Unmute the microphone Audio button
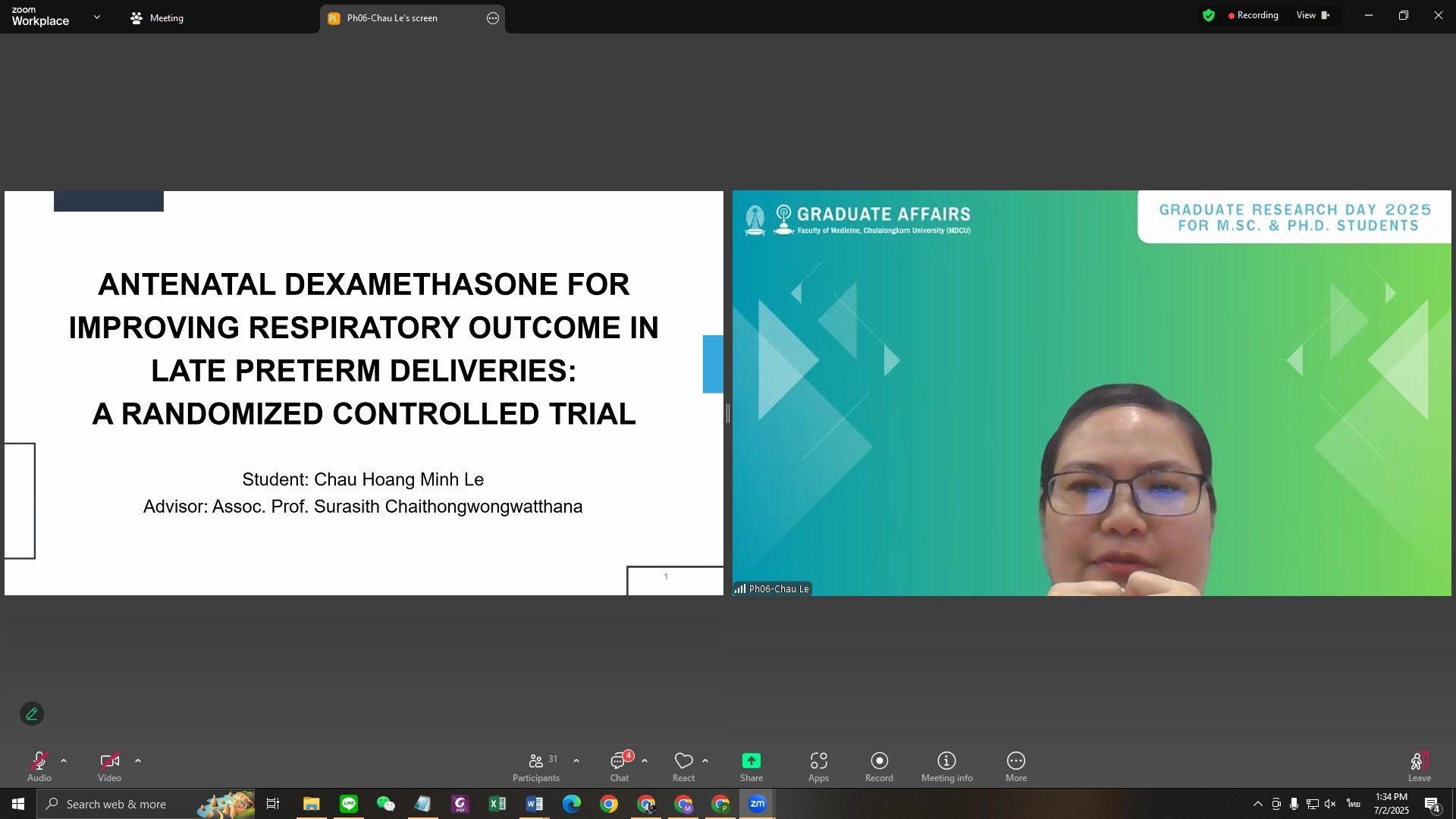 click(39, 764)
